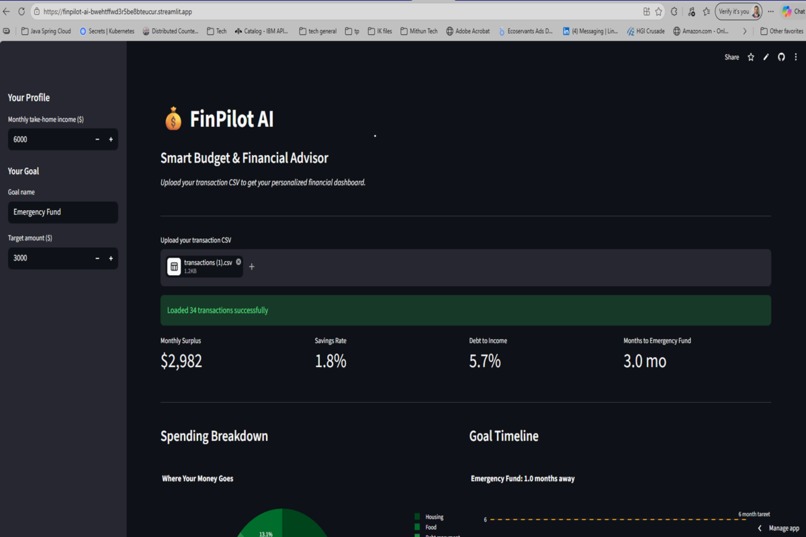Open the Ecoservants Ads bookmark
Screen dimensions: 806x537
click(x=525, y=31)
